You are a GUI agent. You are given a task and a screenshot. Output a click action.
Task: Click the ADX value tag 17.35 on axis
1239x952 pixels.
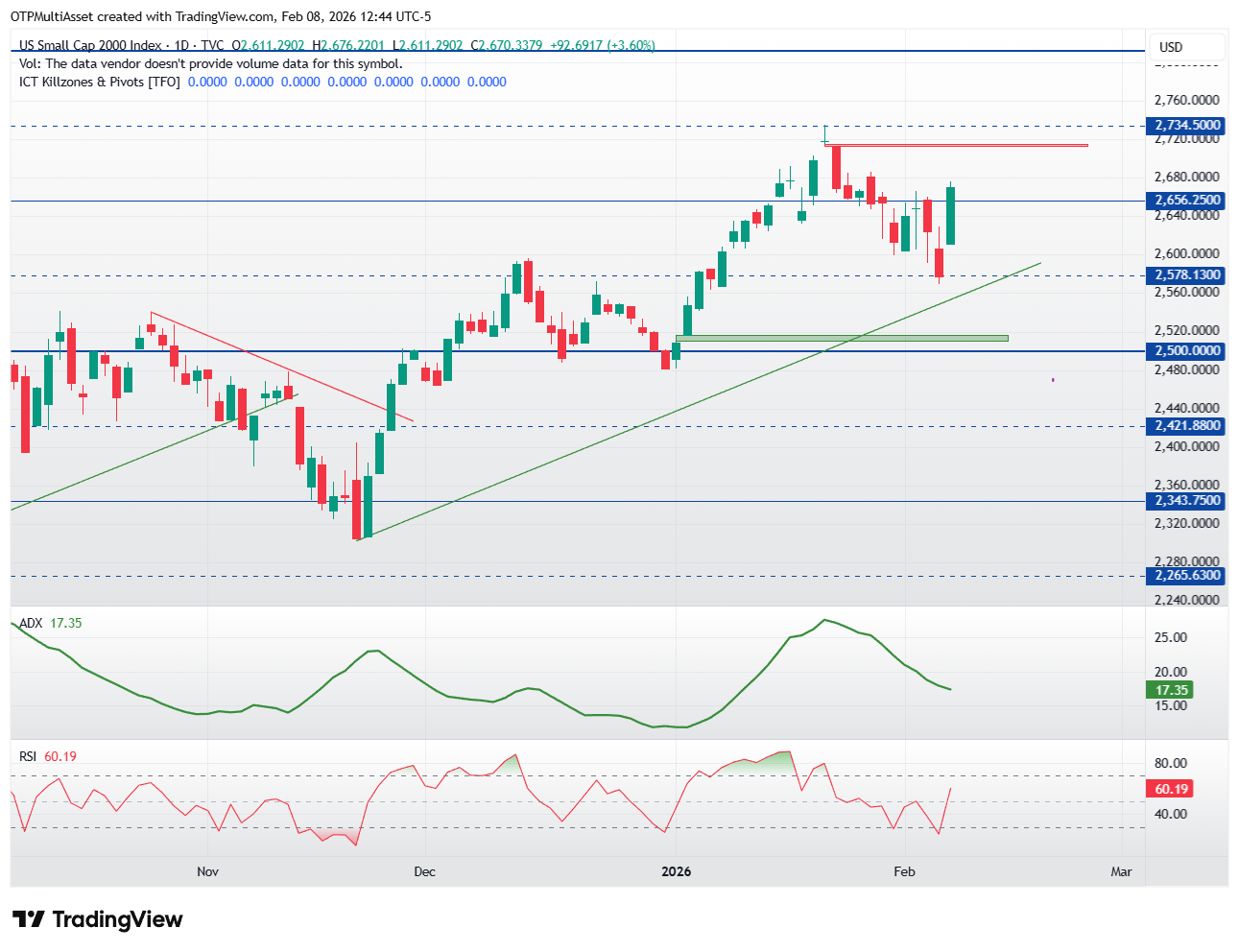point(1170,690)
